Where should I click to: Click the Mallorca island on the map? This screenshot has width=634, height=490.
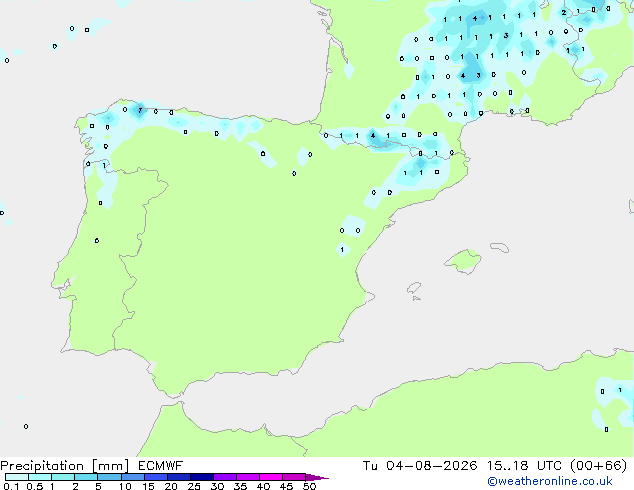[x=463, y=261]
